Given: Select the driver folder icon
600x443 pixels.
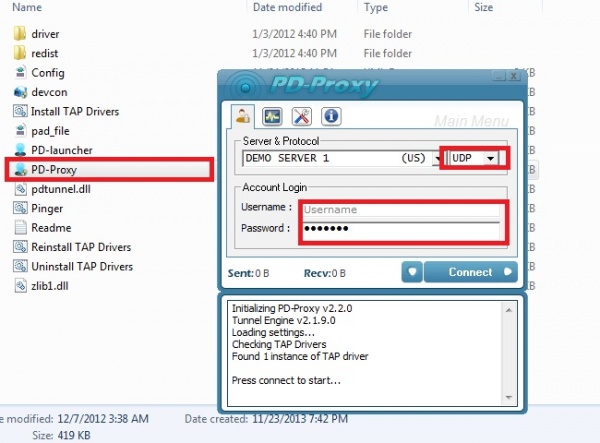Looking at the screenshot, I should click(20, 34).
